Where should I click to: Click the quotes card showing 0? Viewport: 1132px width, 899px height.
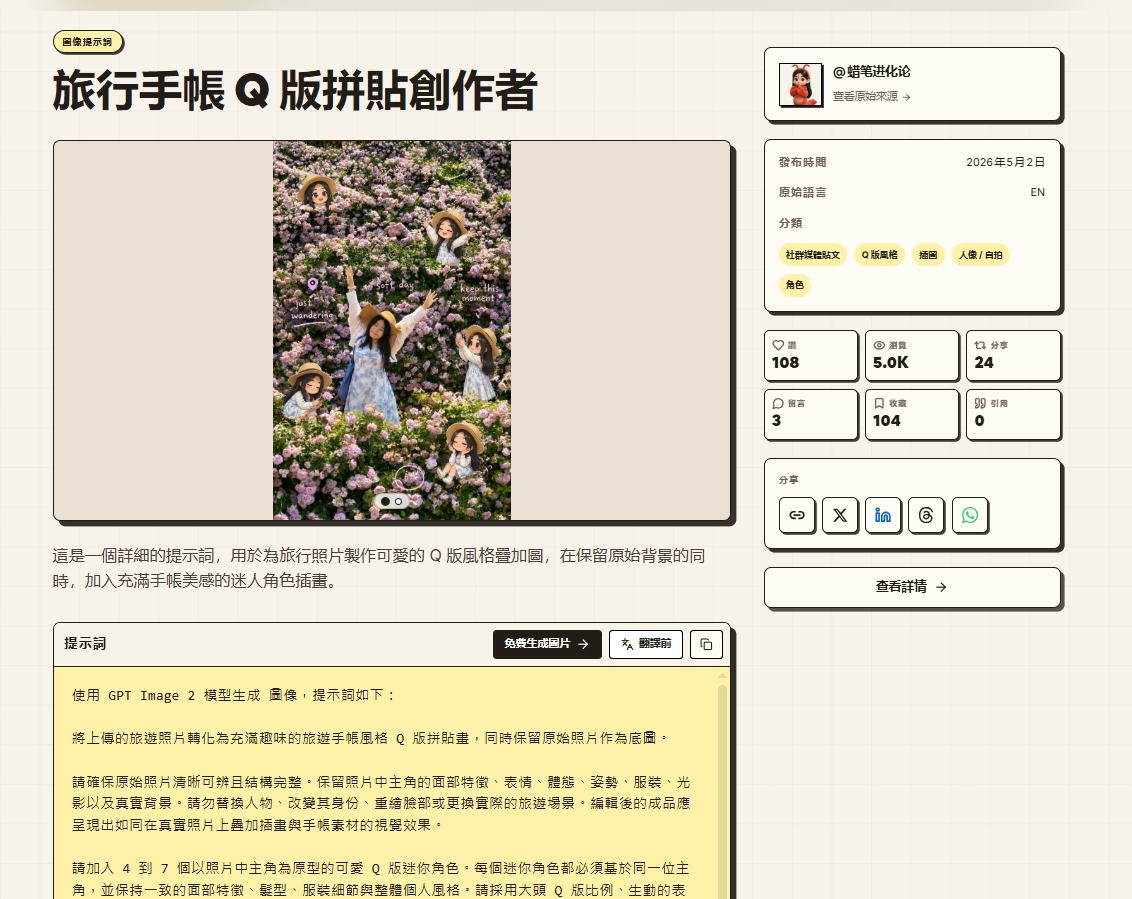[x=1013, y=414]
